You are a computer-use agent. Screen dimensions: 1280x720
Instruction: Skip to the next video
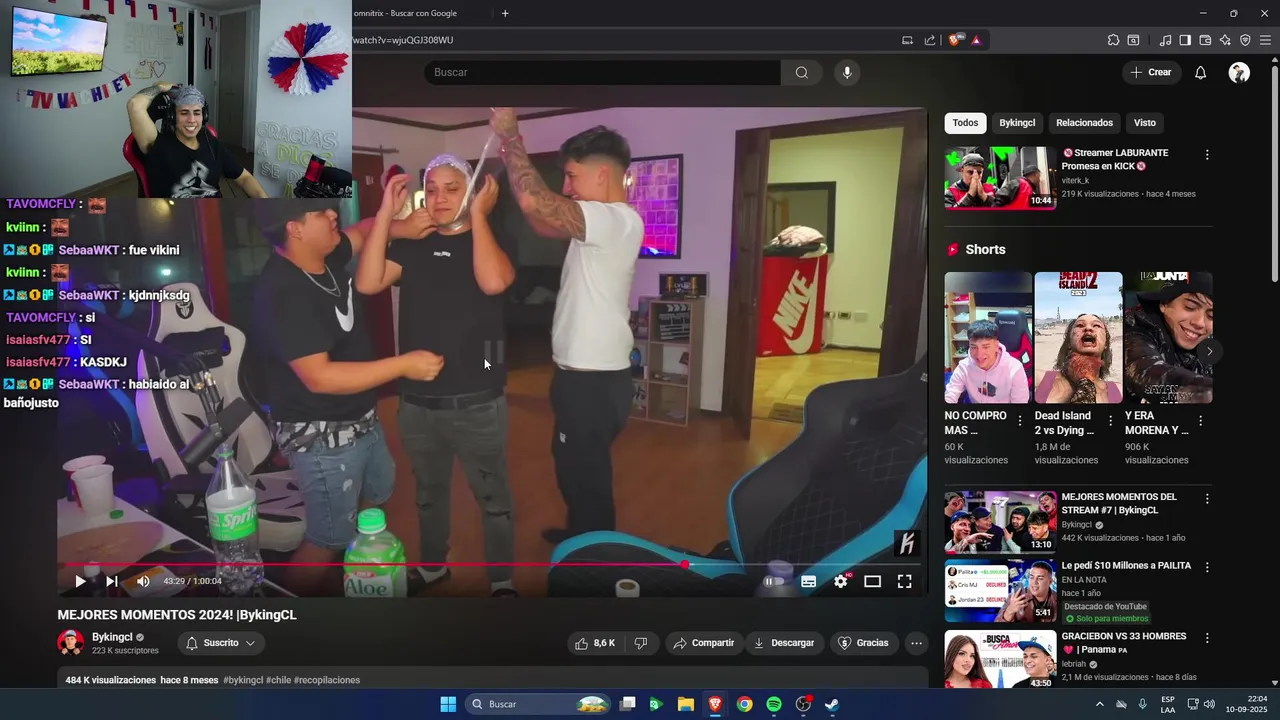coord(112,581)
